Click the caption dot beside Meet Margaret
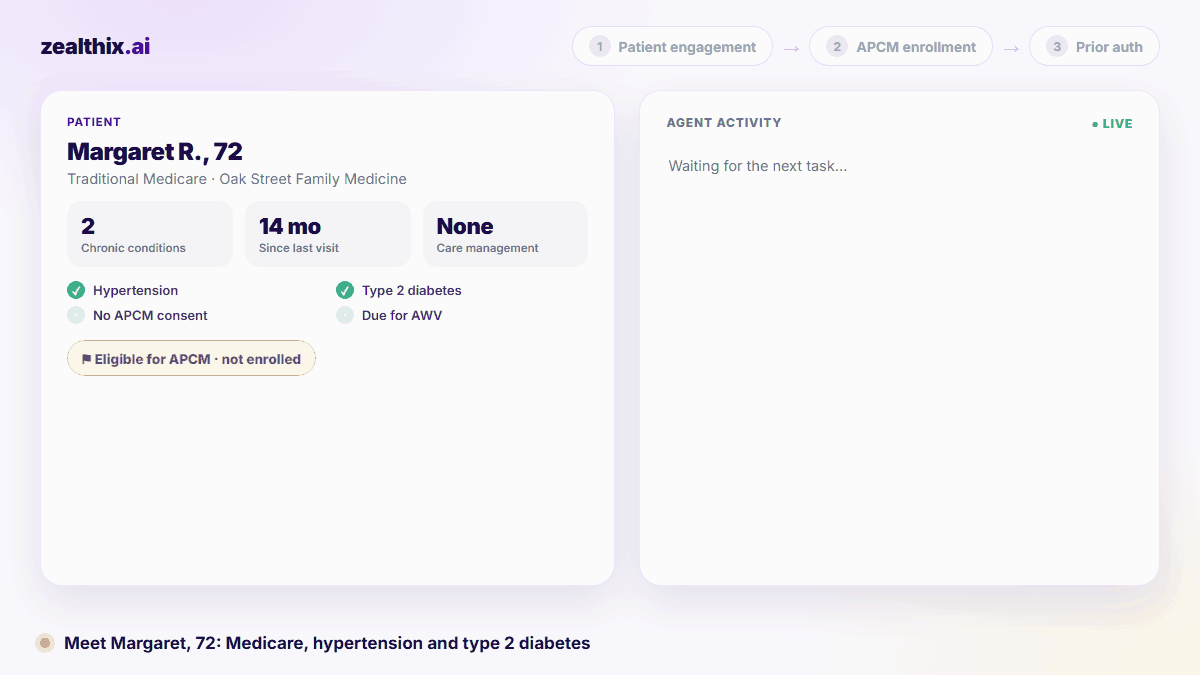This screenshot has height=675, width=1200. 44,643
